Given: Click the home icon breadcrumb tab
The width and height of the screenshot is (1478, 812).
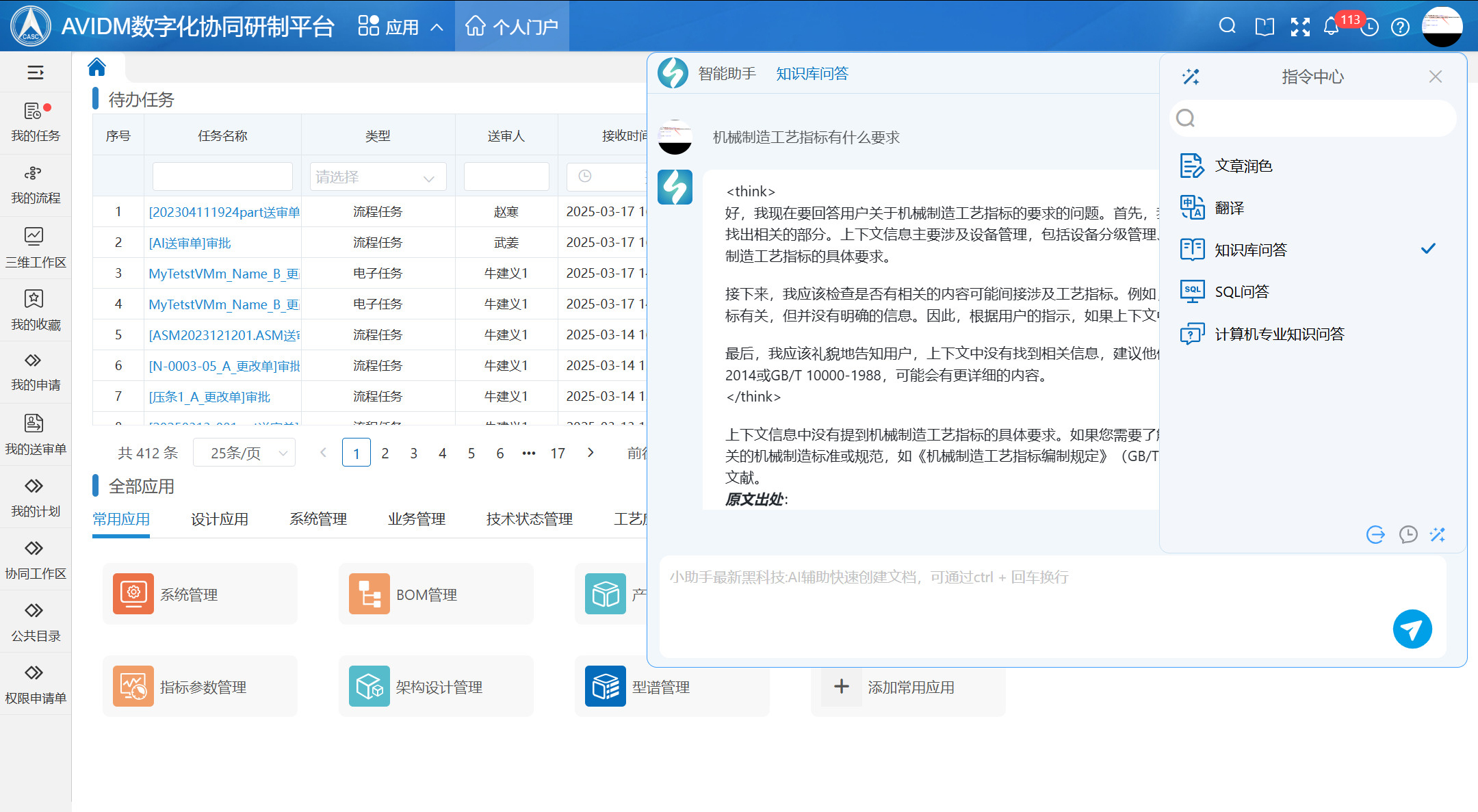Looking at the screenshot, I should 97,67.
